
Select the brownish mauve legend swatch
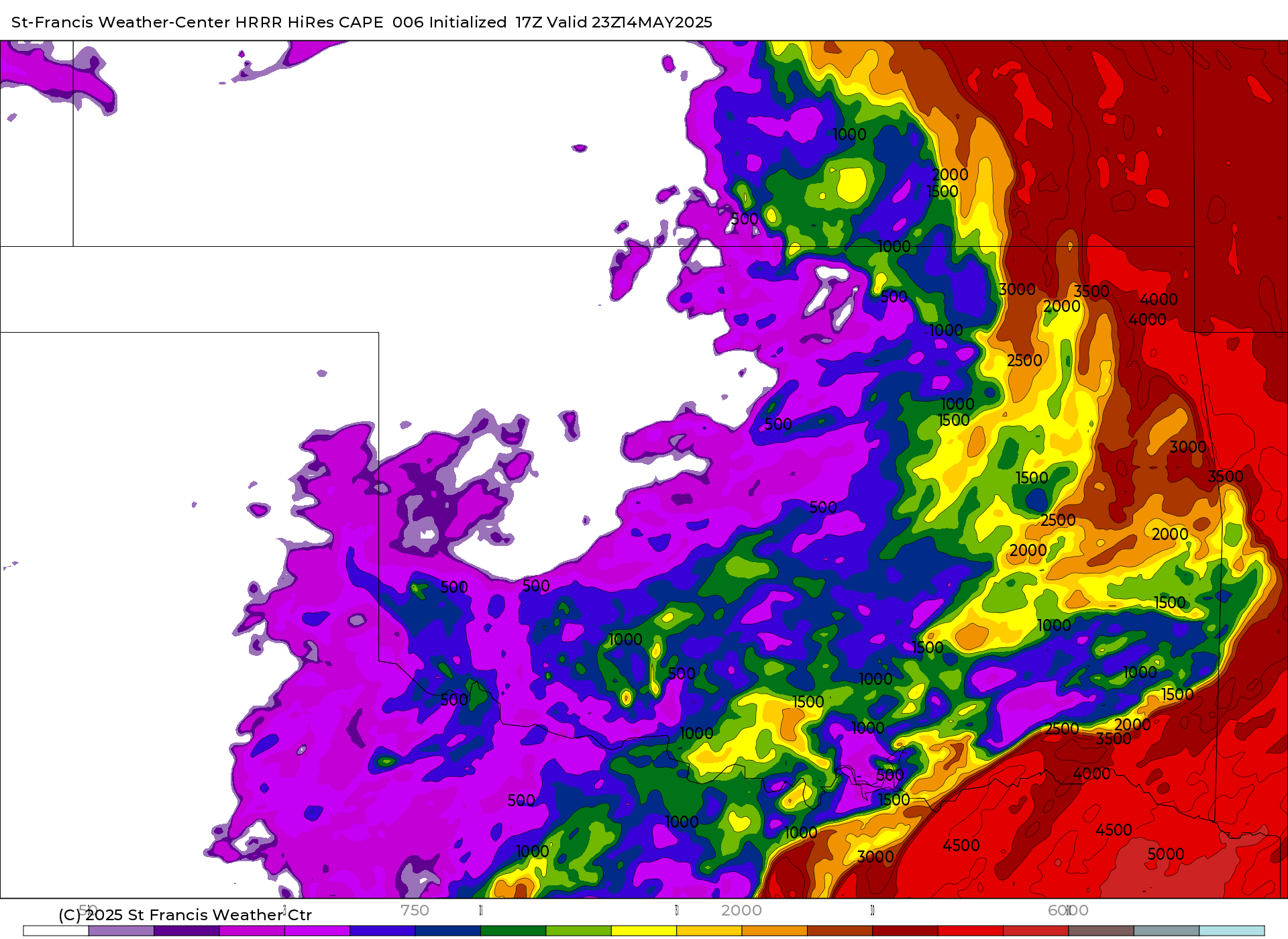tap(1102, 931)
